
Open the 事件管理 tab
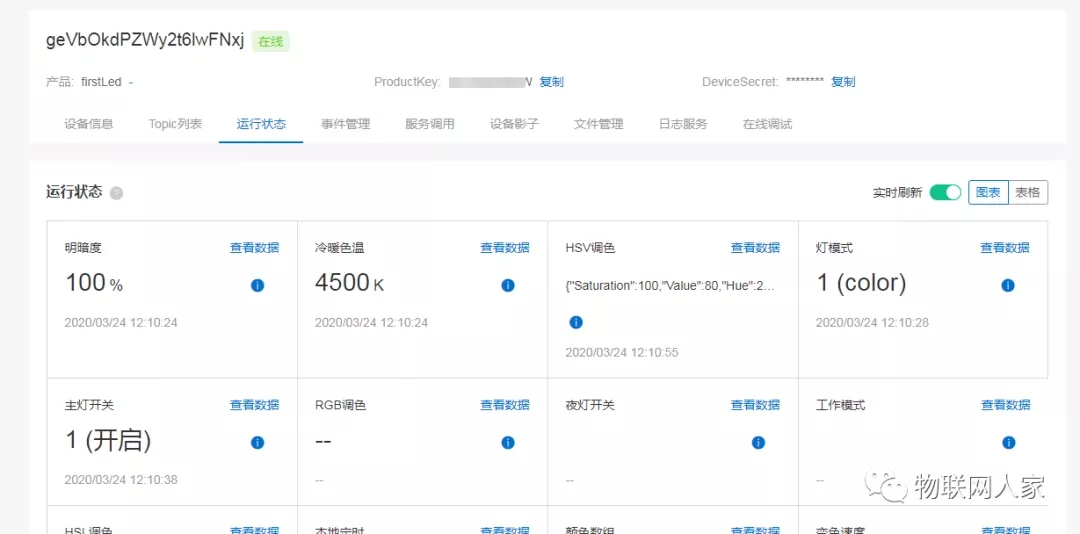pyautogui.click(x=346, y=124)
